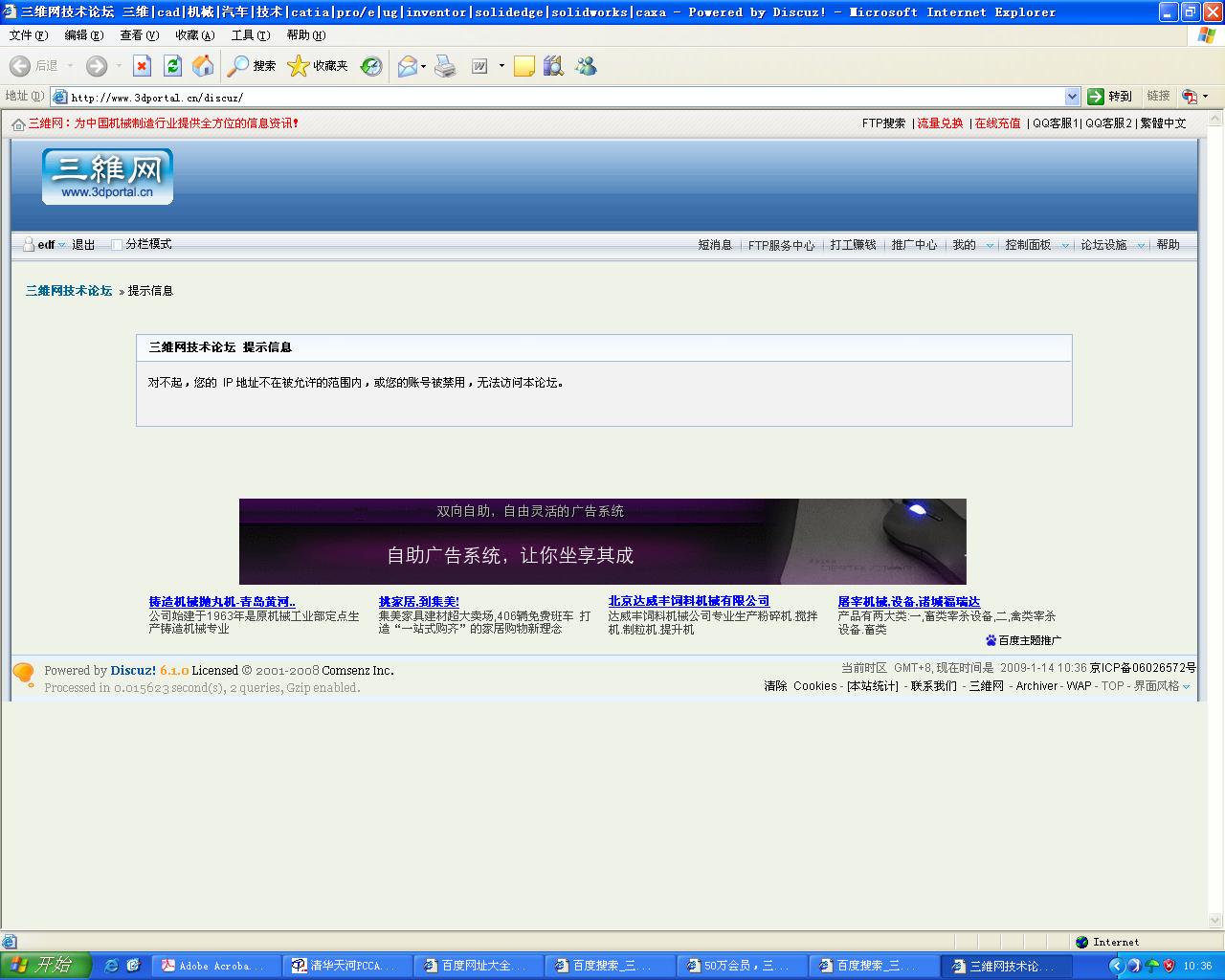The image size is (1225, 980).
Task: Click the 三维网技术论坛 breadcrumb link
Action: (69, 290)
